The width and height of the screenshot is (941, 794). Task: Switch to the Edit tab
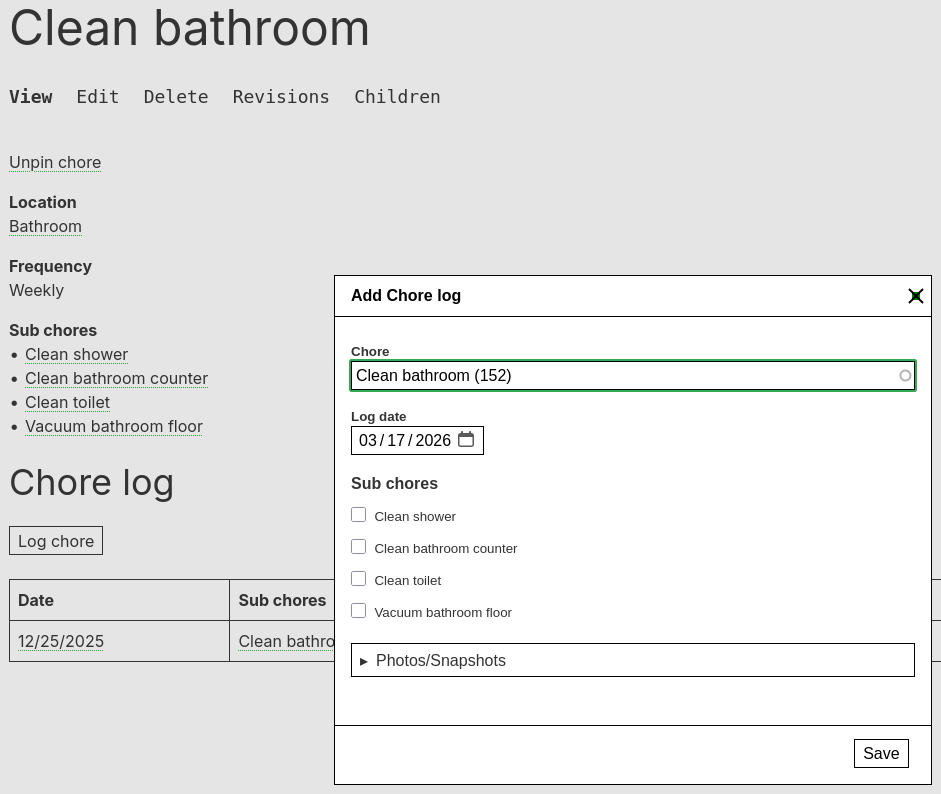pos(98,97)
